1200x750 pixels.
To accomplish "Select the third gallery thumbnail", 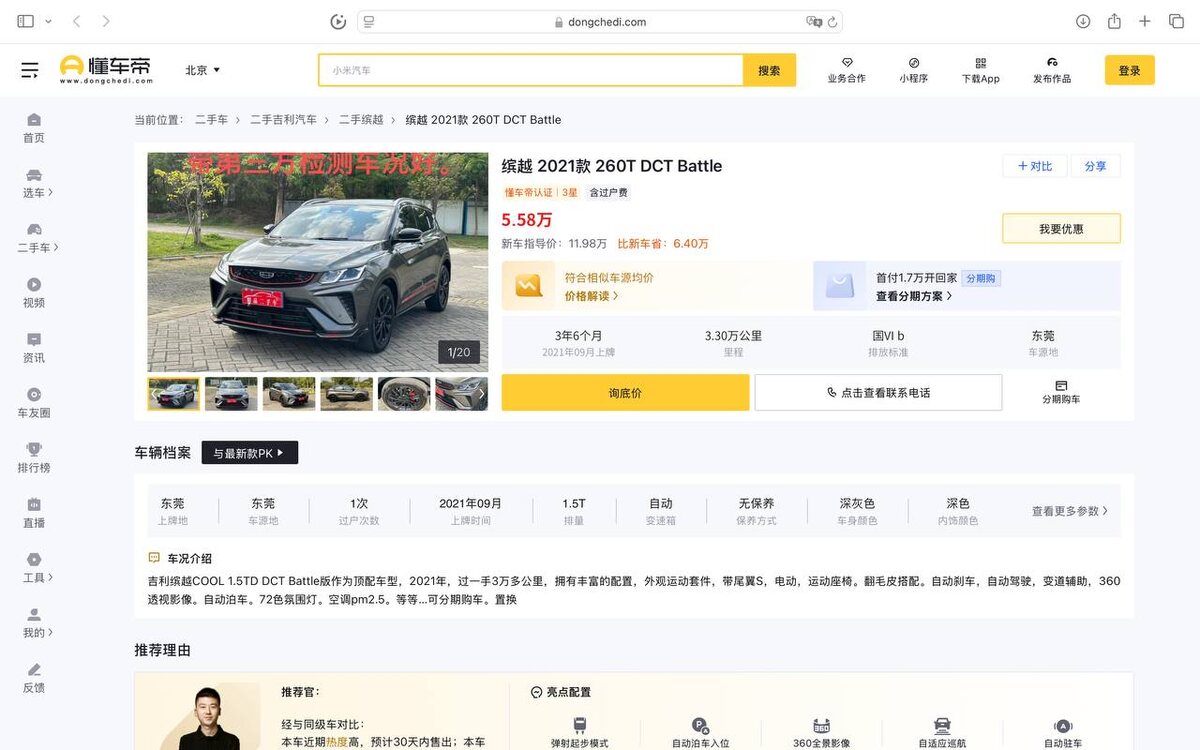I will pyautogui.click(x=289, y=393).
